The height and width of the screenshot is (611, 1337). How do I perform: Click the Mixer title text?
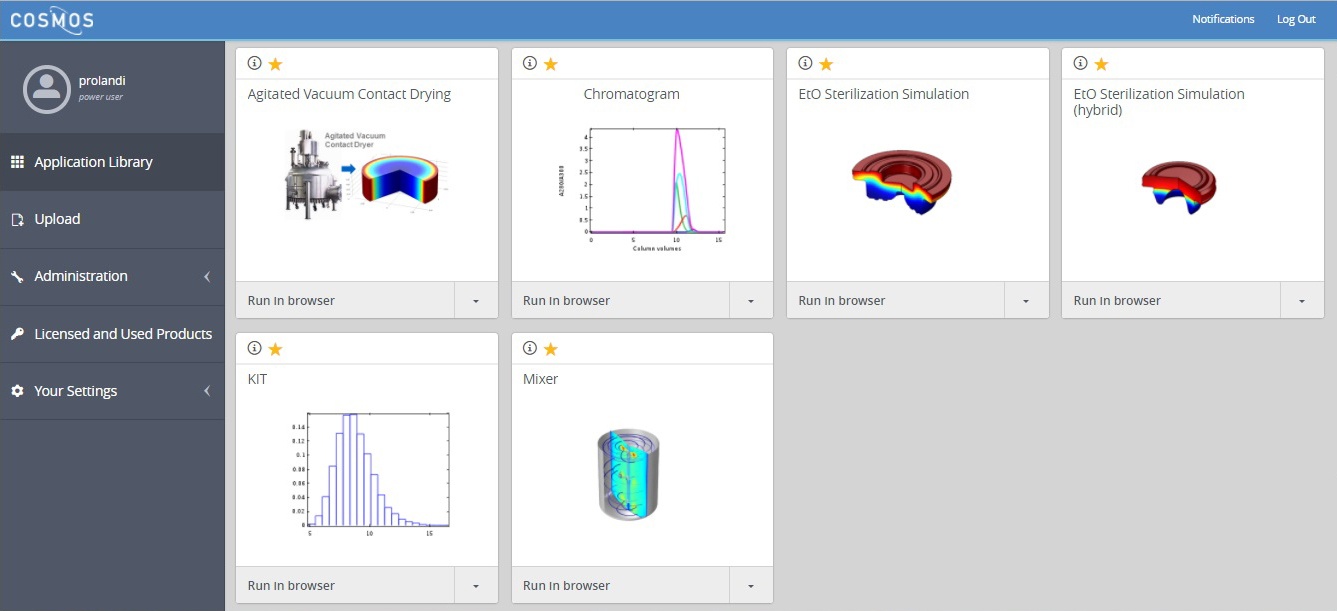[540, 379]
